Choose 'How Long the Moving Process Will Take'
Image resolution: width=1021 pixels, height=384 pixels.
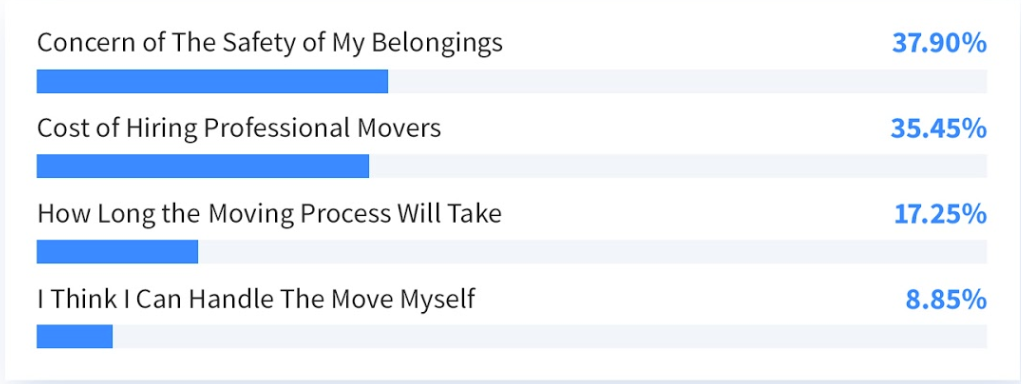coord(270,213)
